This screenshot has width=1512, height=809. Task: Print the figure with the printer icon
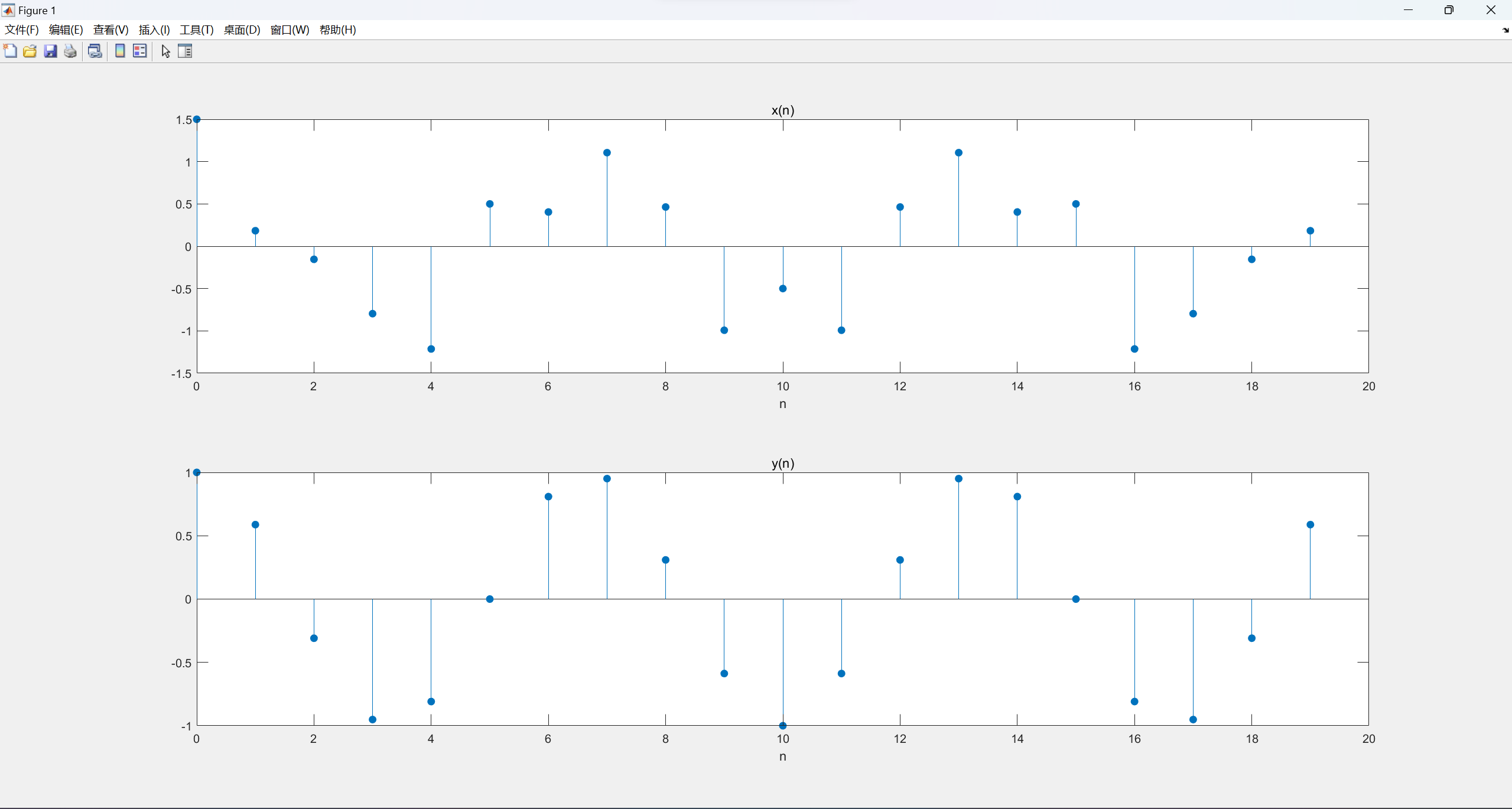[x=70, y=51]
